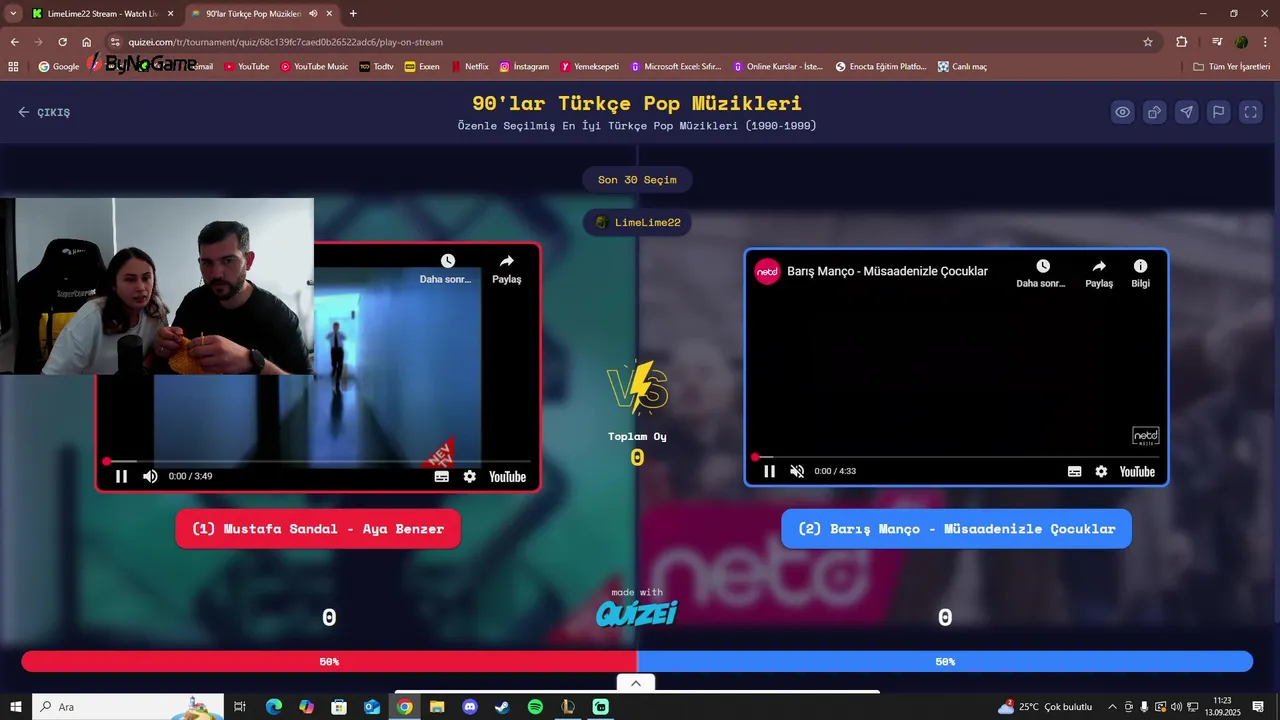Vote for (2) Barış Manço - Müsaadenizle Çocuklar
1280x720 pixels.
click(956, 529)
